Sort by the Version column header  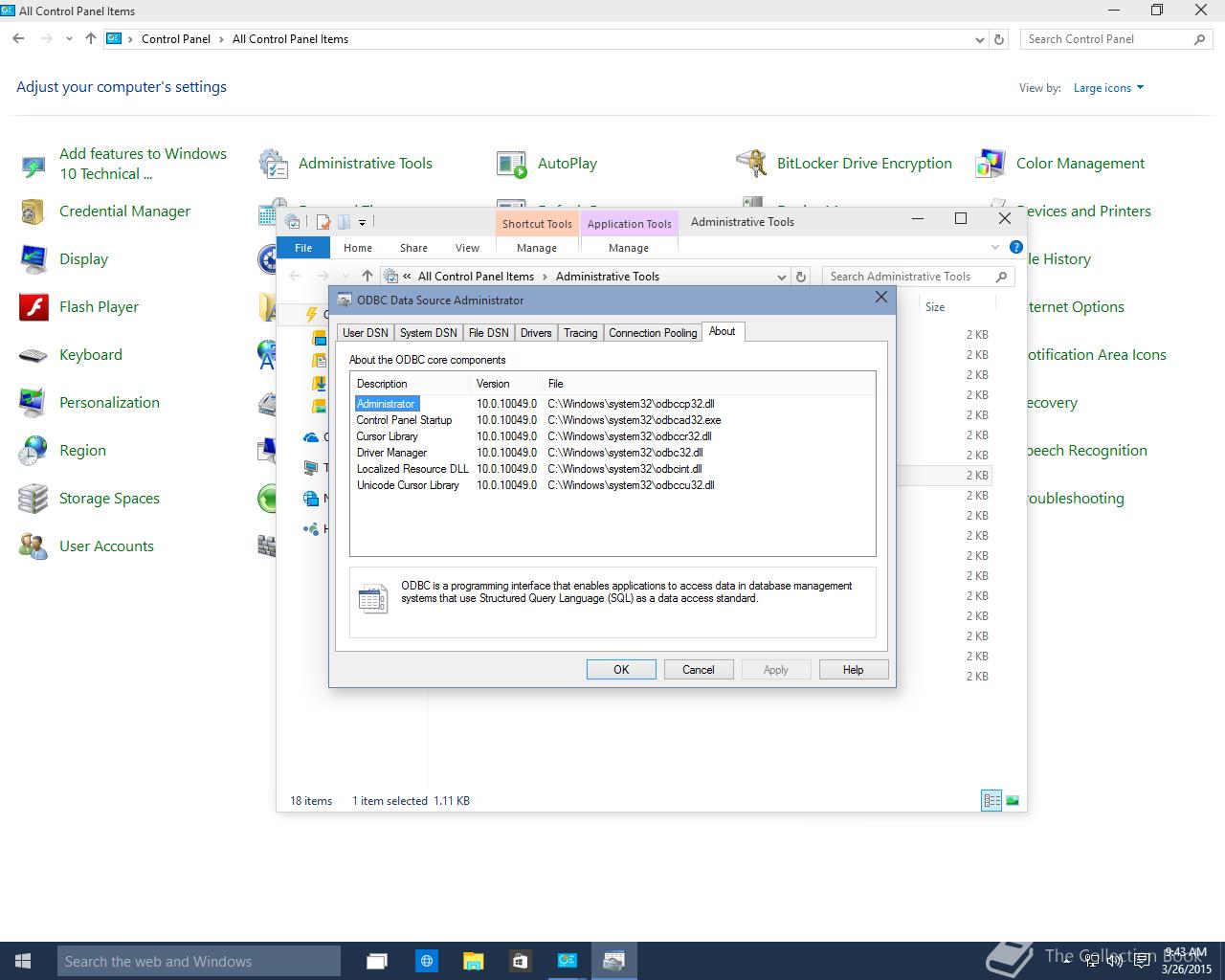tap(505, 384)
